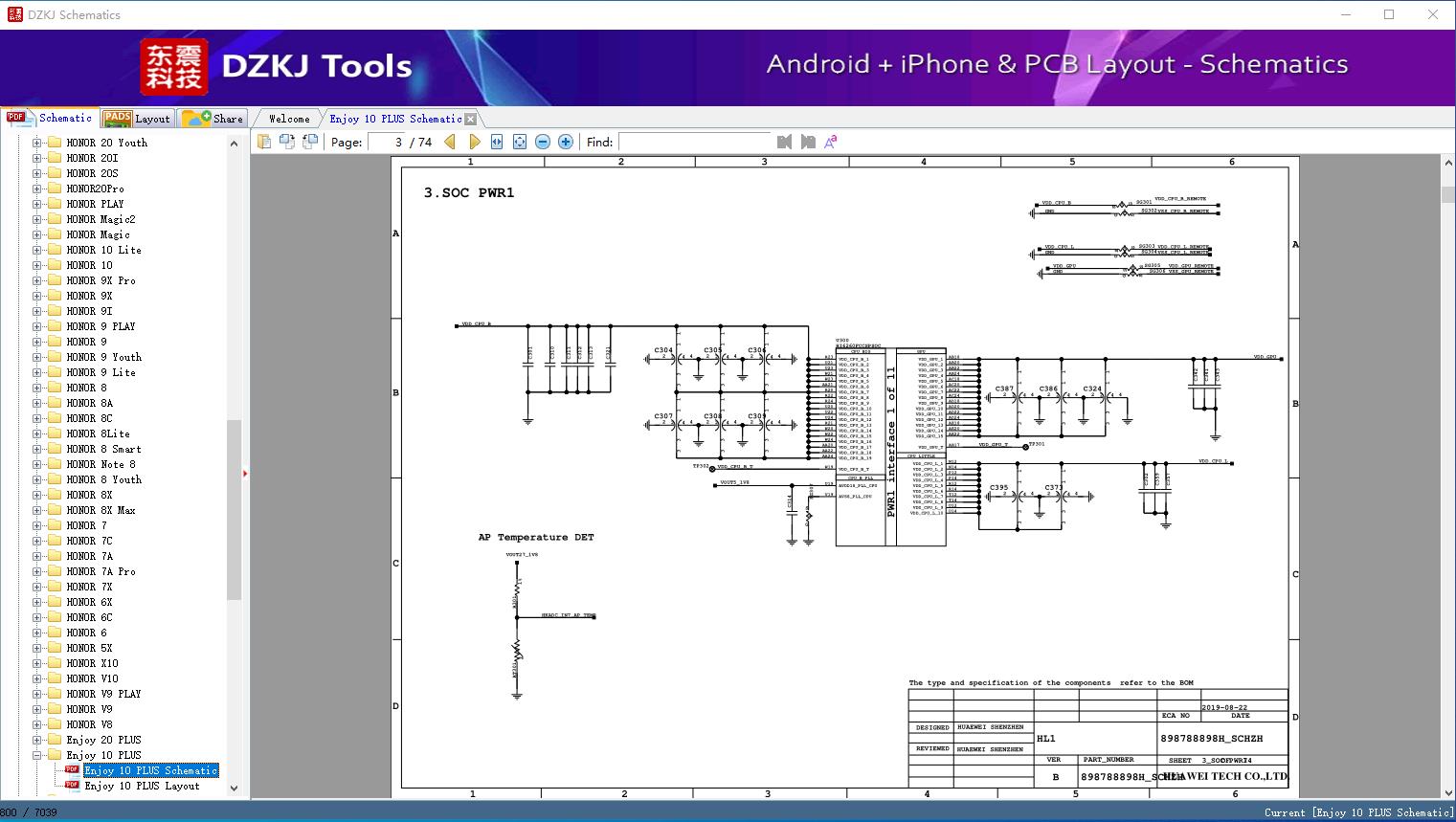Click the document viewer scrollbar thumb
The image size is (1456, 822).
(x=1447, y=195)
